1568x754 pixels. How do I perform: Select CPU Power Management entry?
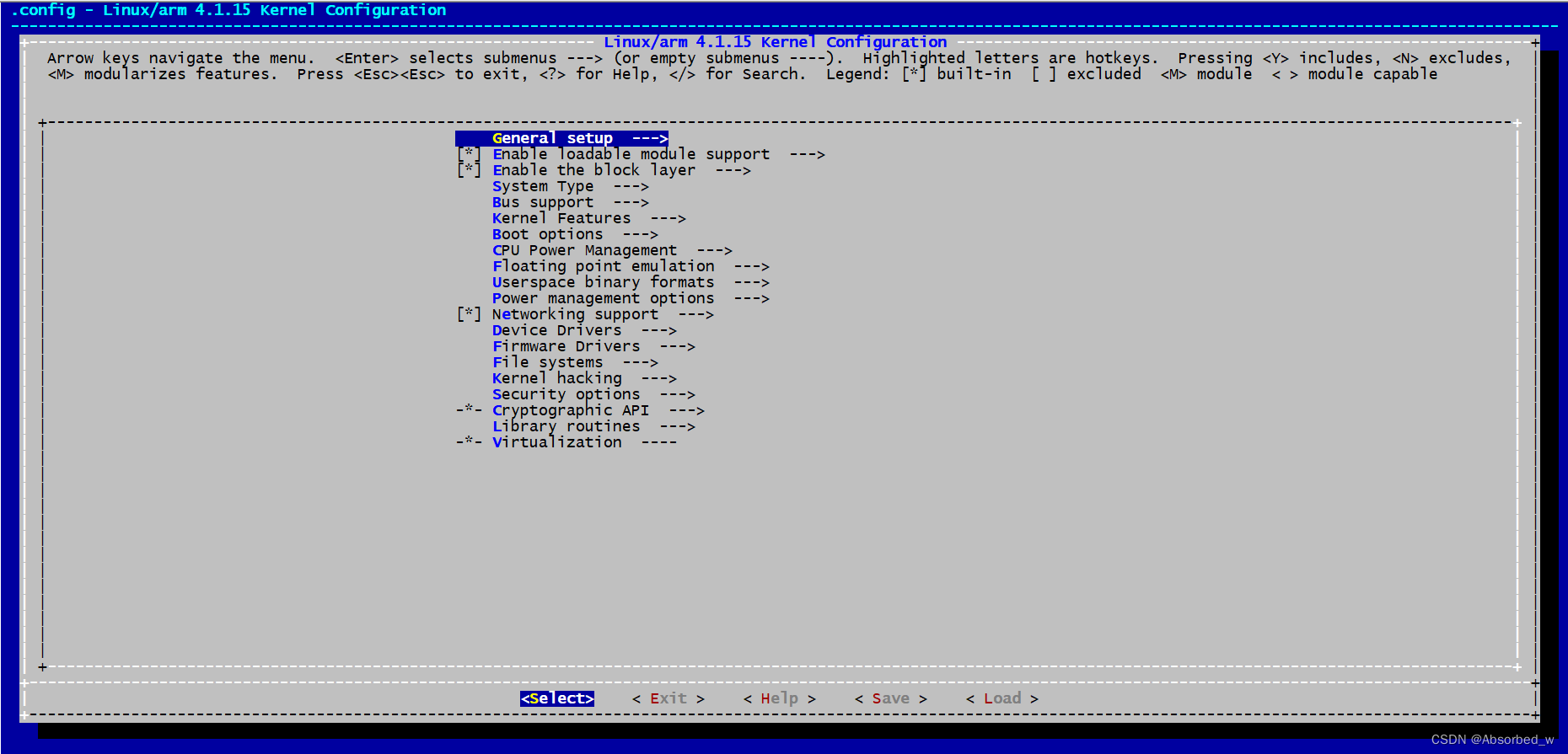tap(612, 250)
